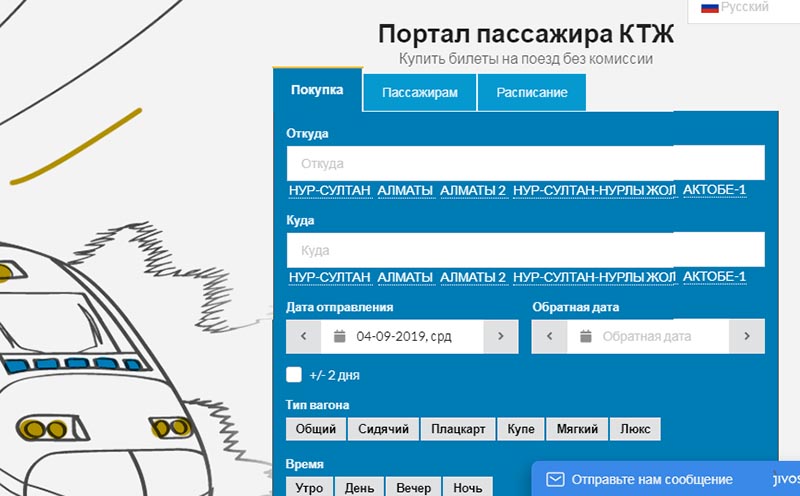Choose АКТОБЕ-1 under the Откуда field
The width and height of the screenshot is (800, 496).
coord(714,190)
